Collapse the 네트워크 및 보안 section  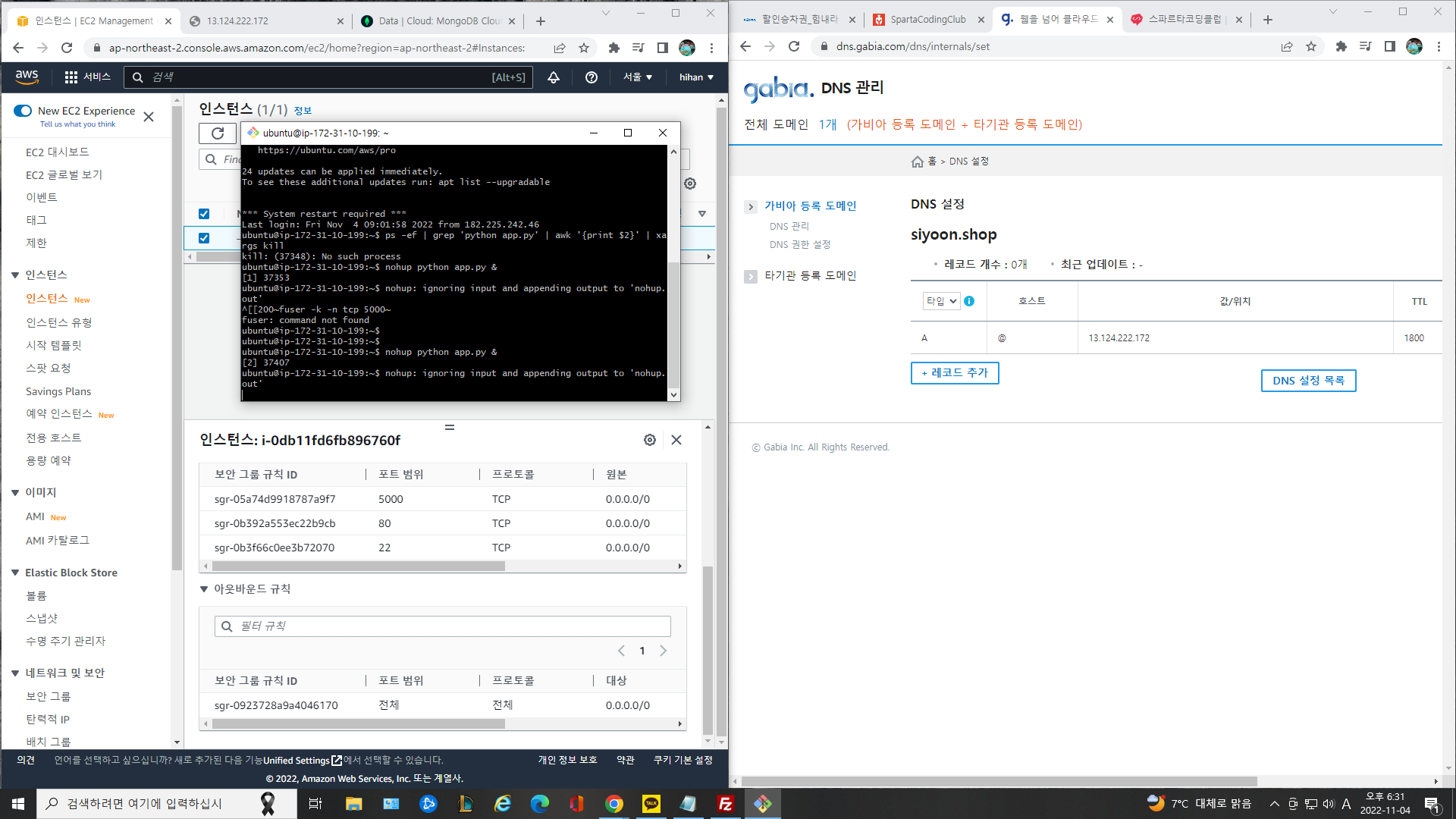coord(15,673)
